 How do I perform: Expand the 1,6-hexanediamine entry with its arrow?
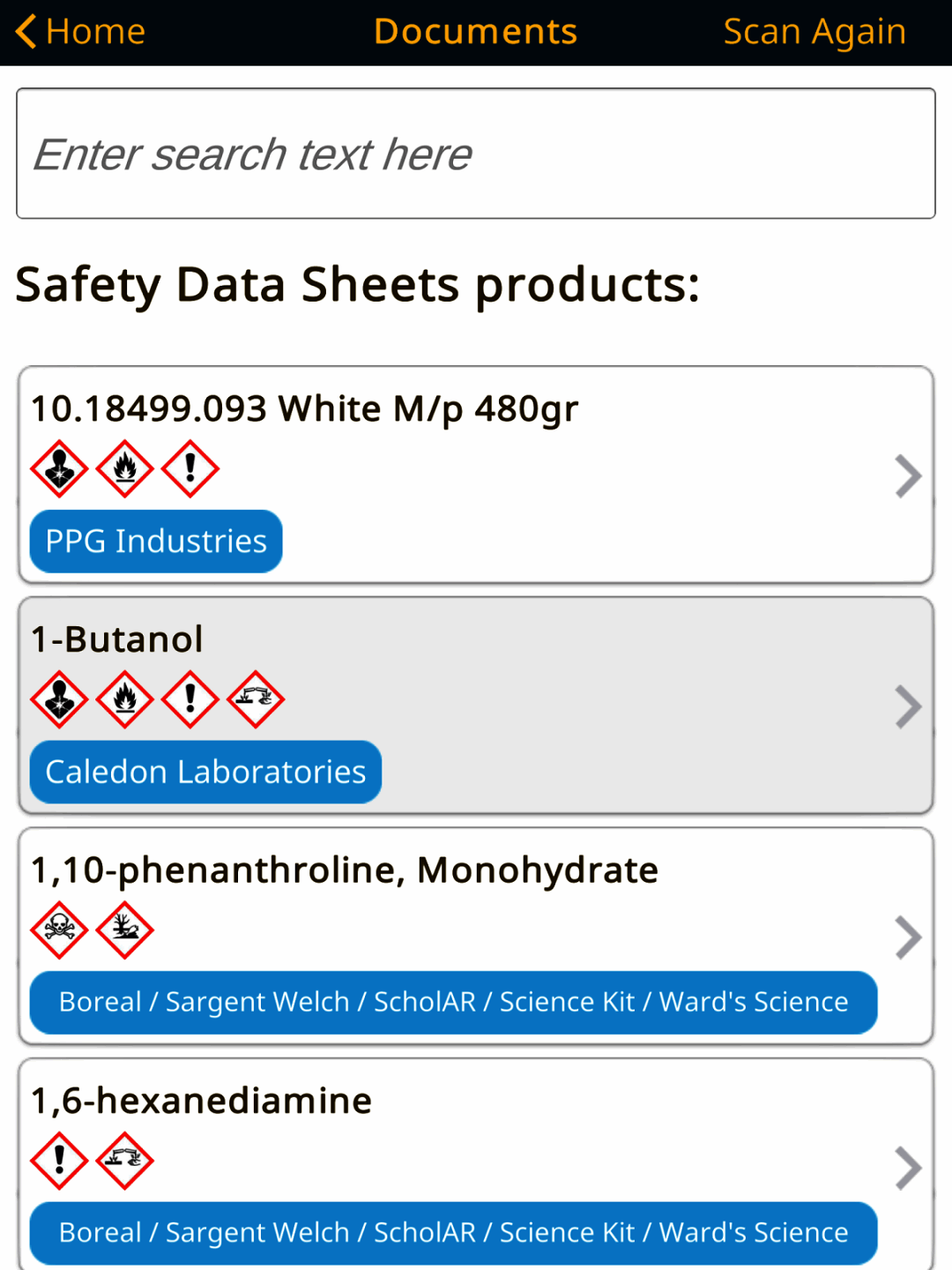pyautogui.click(x=909, y=1168)
